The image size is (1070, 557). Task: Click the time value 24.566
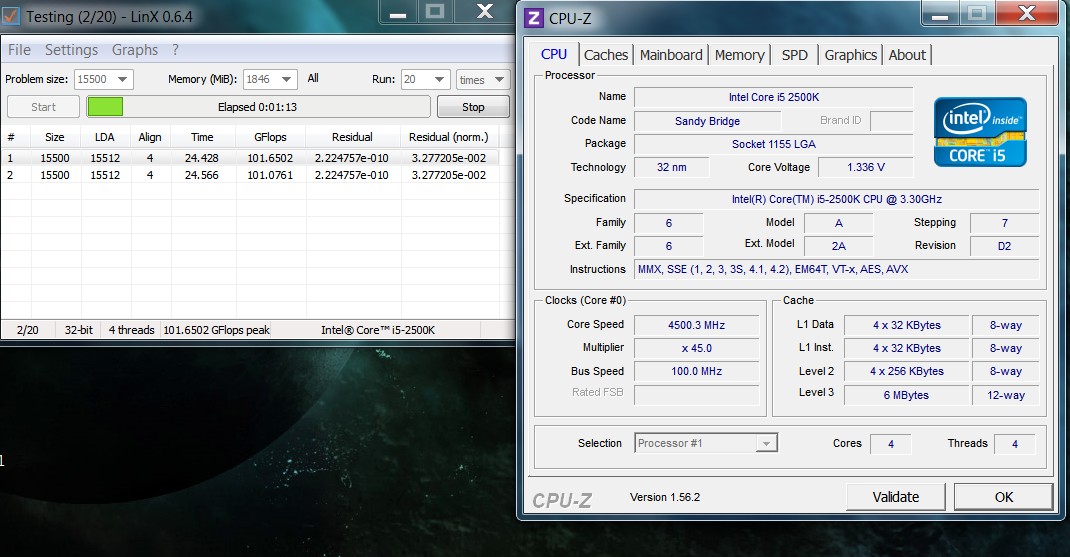tap(201, 175)
